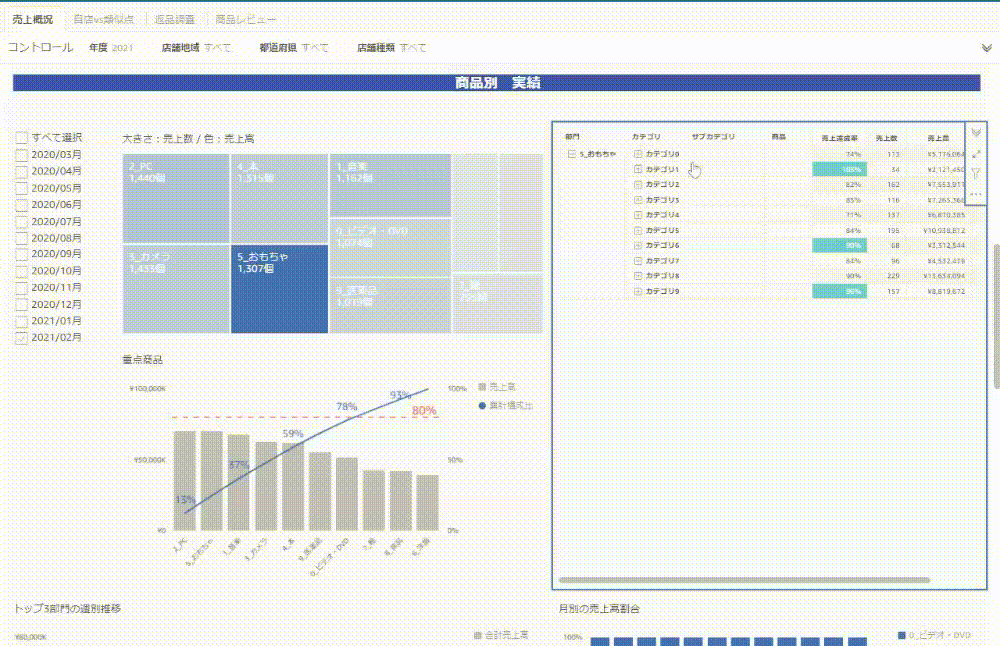The height and width of the screenshot is (646, 1000).
Task: Switch to the 自店vs類似店 tab
Action: [103, 19]
